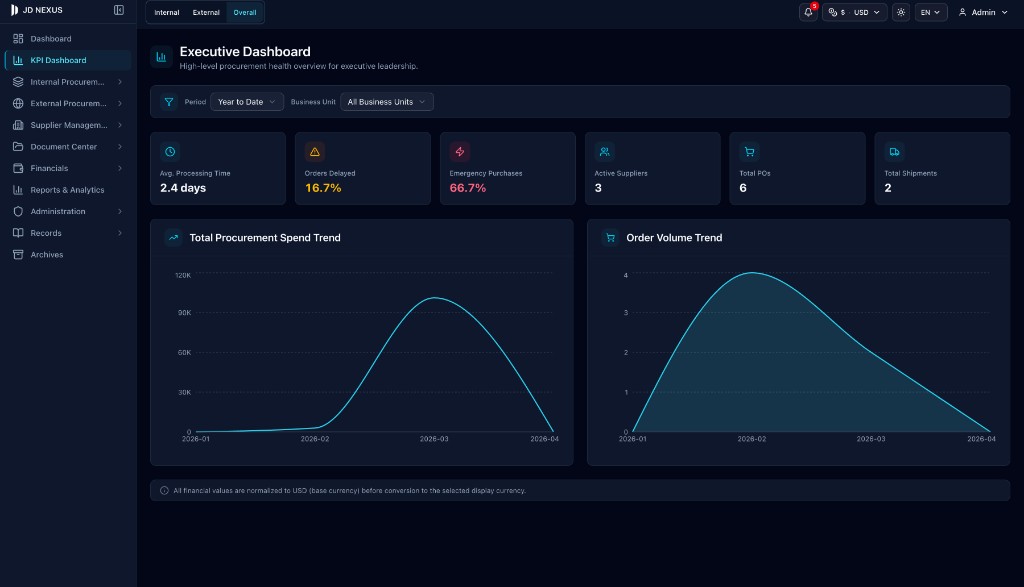Click the Orders Delayed warning icon
The image size is (1024, 587).
coord(315,151)
